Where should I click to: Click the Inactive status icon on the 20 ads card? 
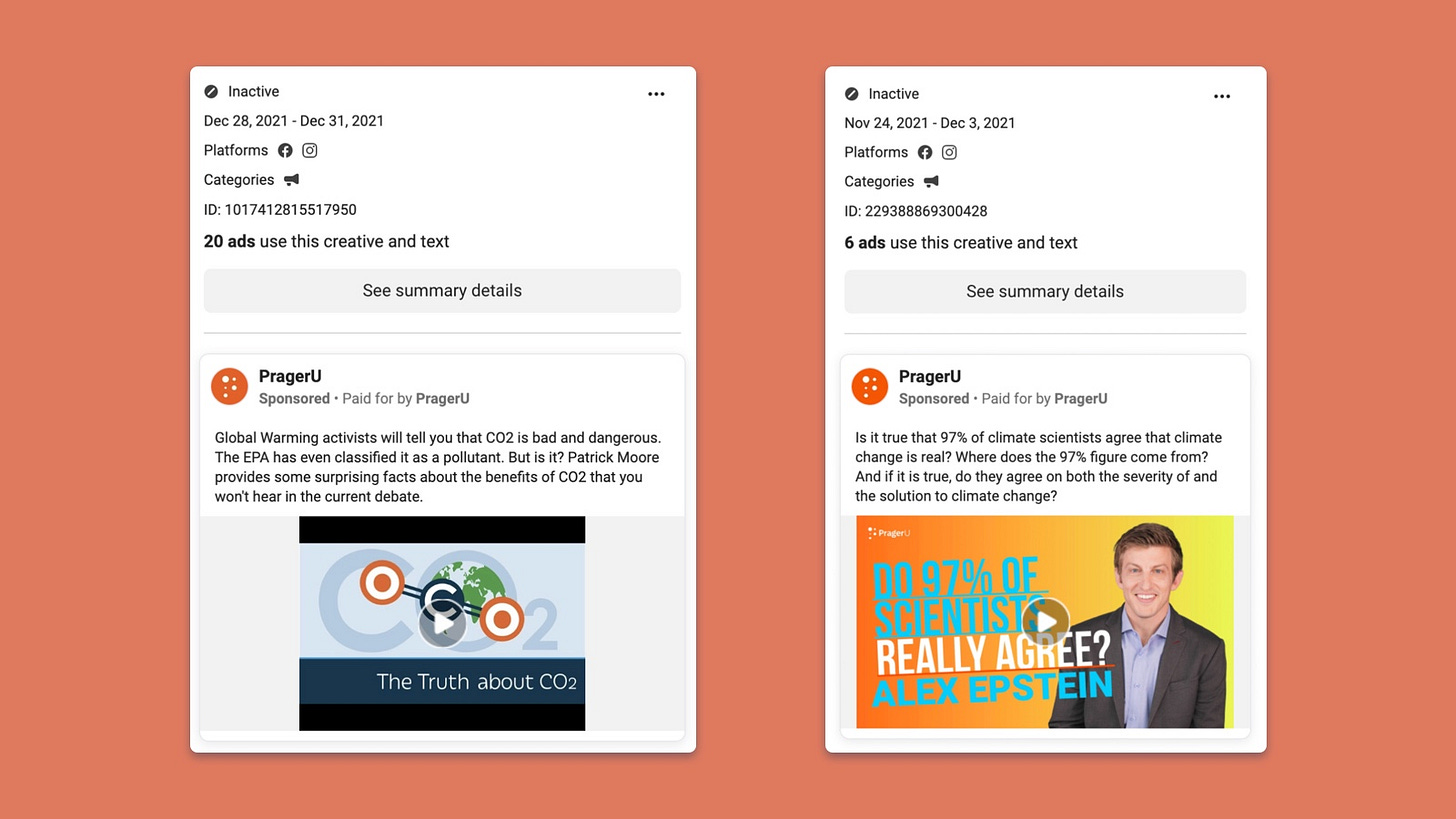pyautogui.click(x=211, y=91)
